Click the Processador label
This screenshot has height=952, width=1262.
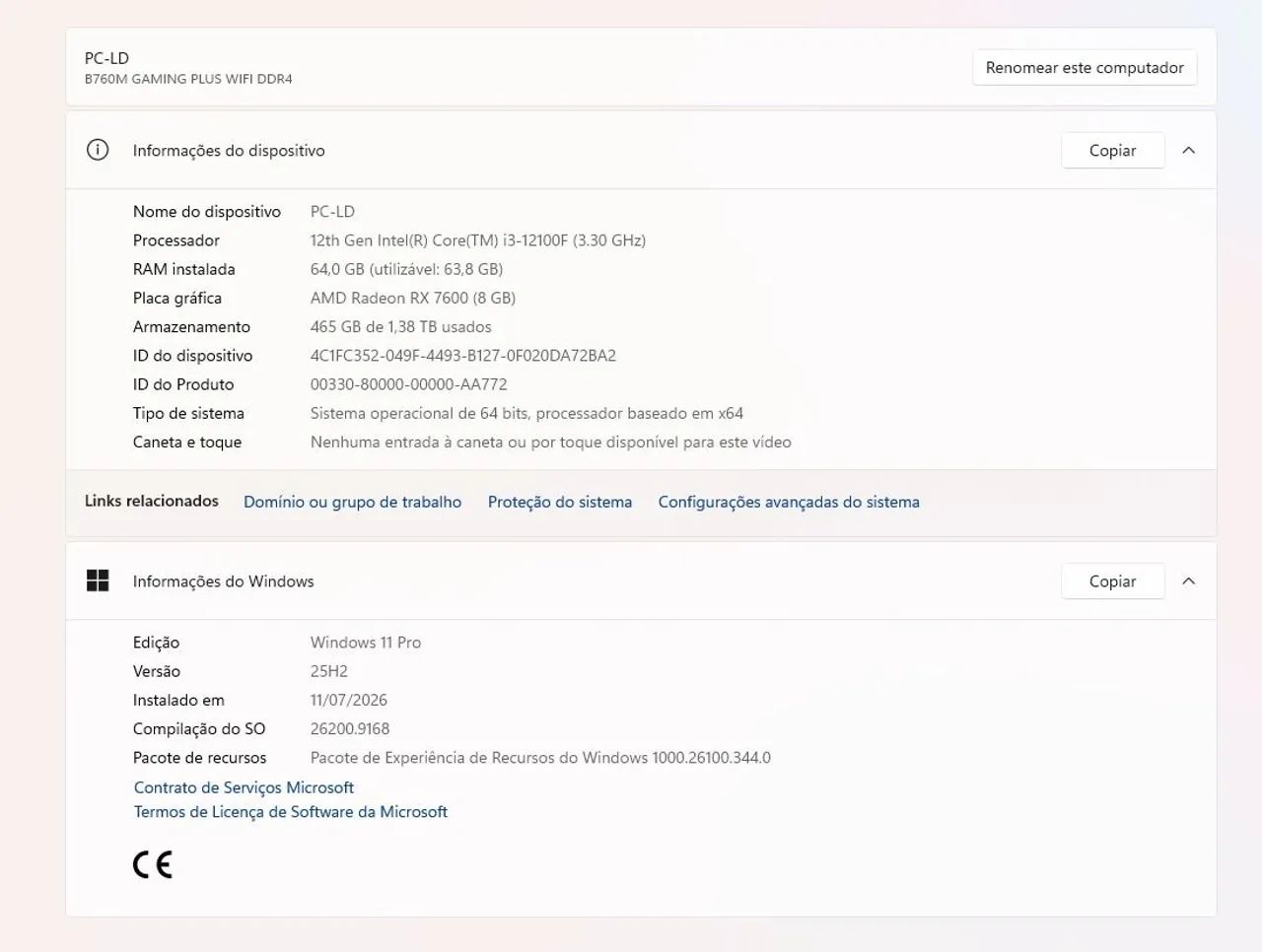[176, 239]
